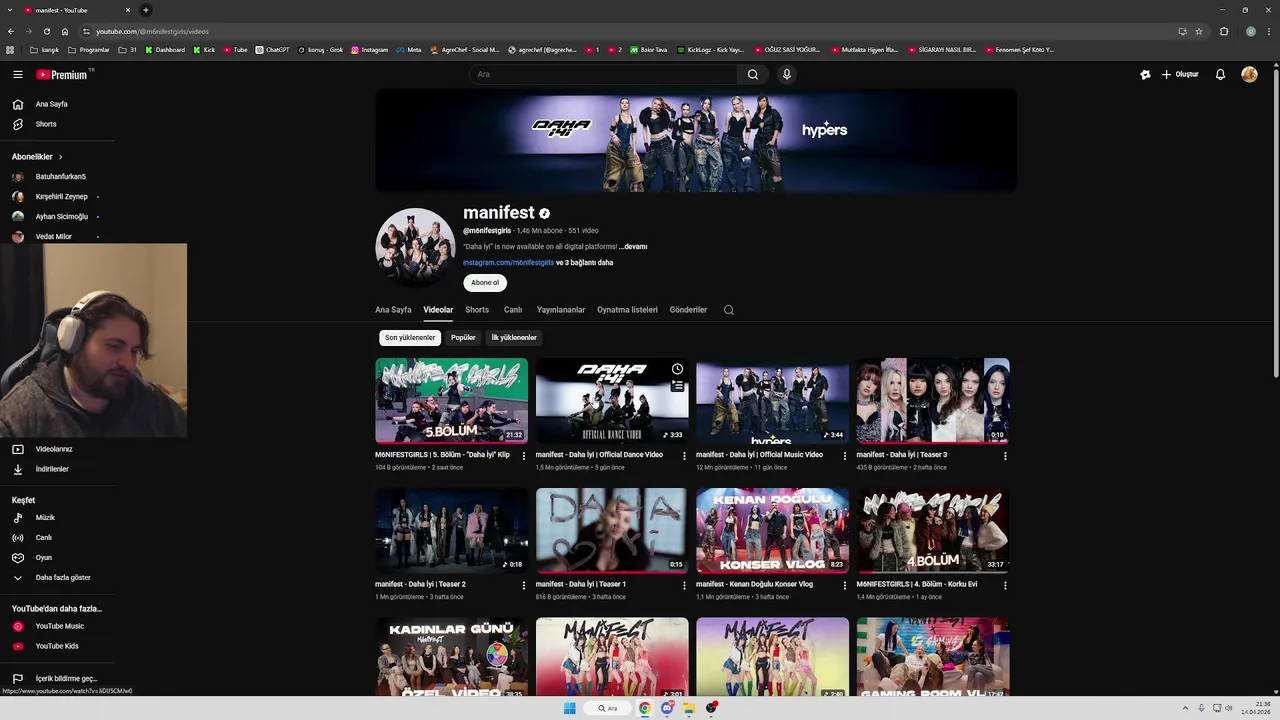Open options for Daha İyi Teaser 1
This screenshot has width=1280, height=720.
(684, 585)
